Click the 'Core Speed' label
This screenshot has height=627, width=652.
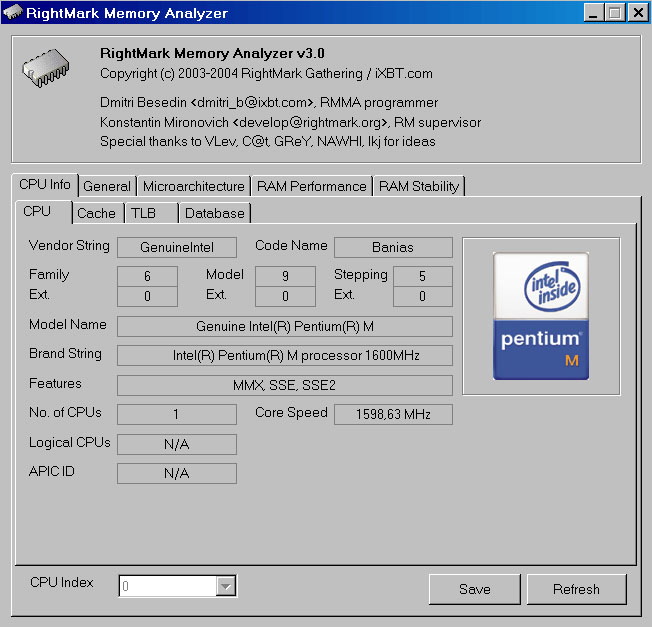pyautogui.click(x=291, y=412)
